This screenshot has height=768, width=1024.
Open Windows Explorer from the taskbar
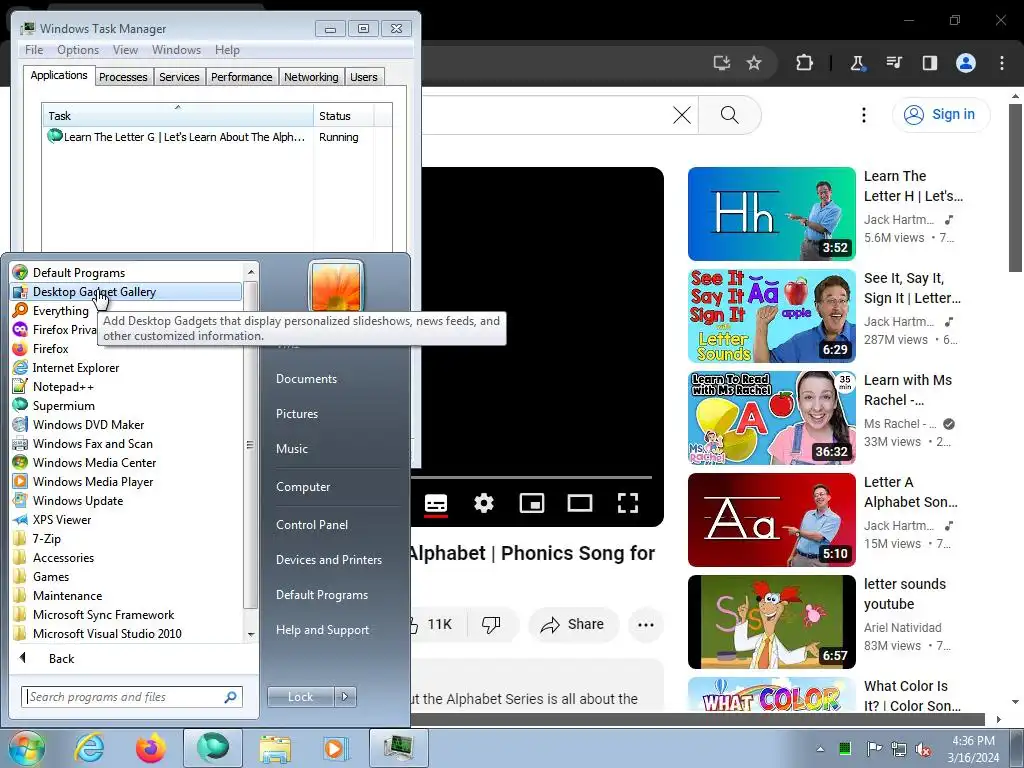(275, 748)
